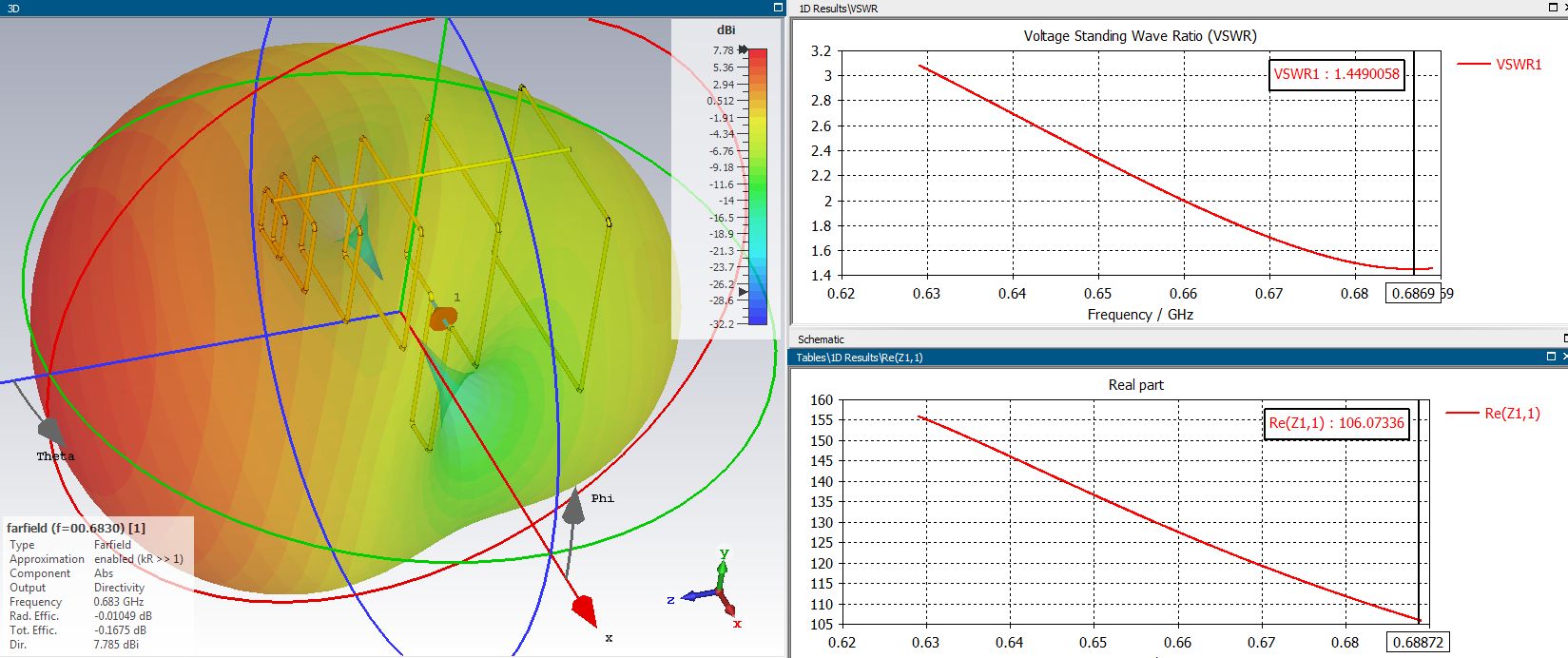Click the 'Frequency / GHz' axis label
The image size is (1568, 658).
pyautogui.click(x=1140, y=315)
